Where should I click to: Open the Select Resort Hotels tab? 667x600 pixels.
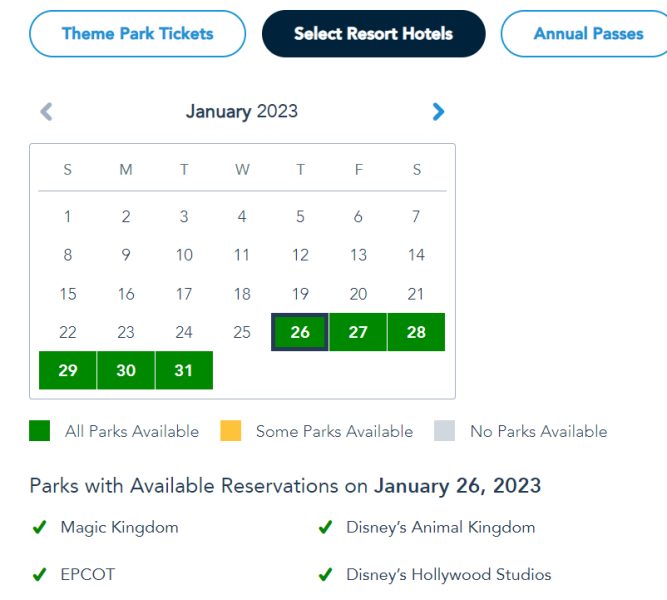tap(373, 34)
